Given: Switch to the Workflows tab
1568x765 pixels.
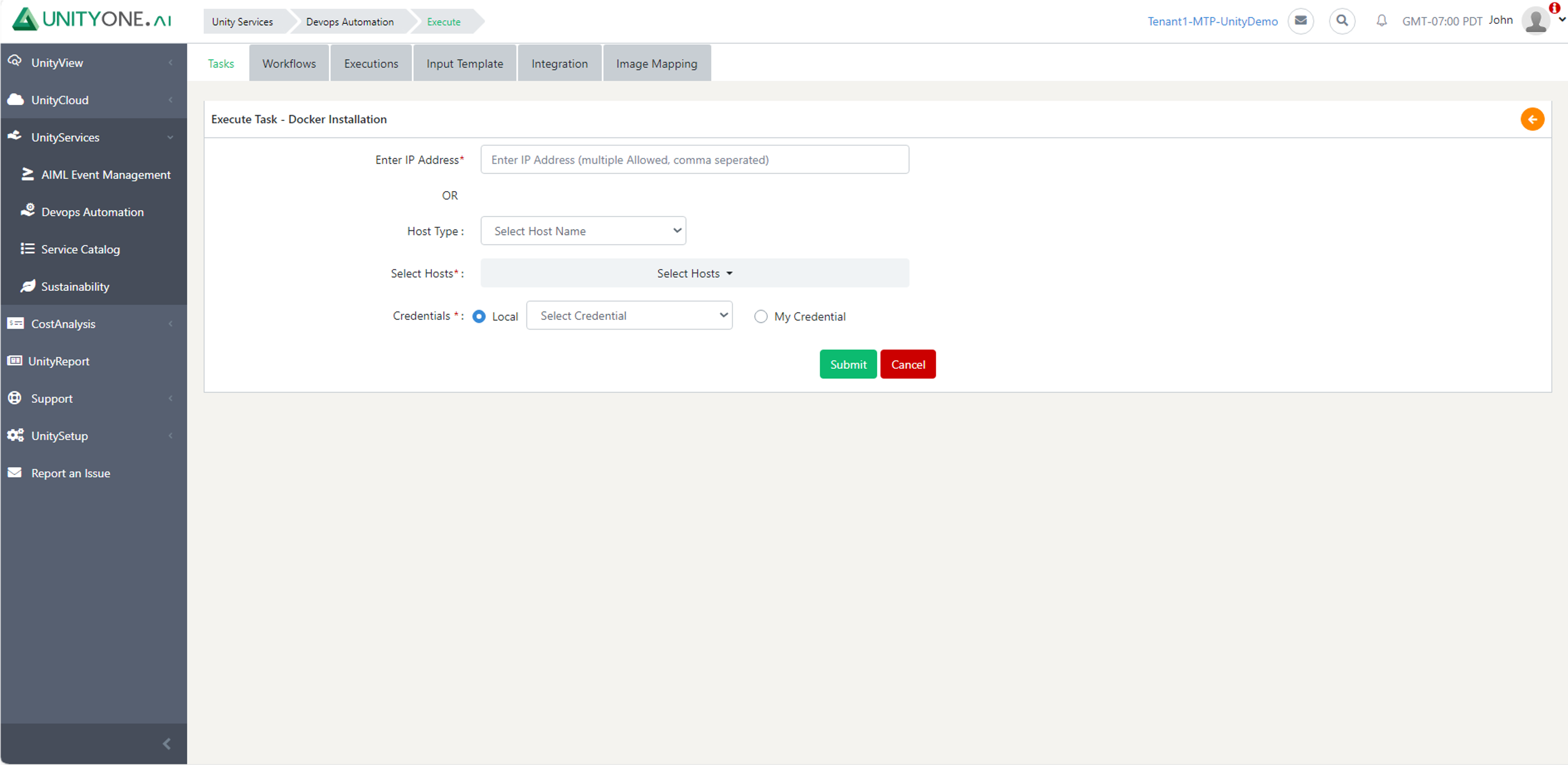Looking at the screenshot, I should point(289,64).
